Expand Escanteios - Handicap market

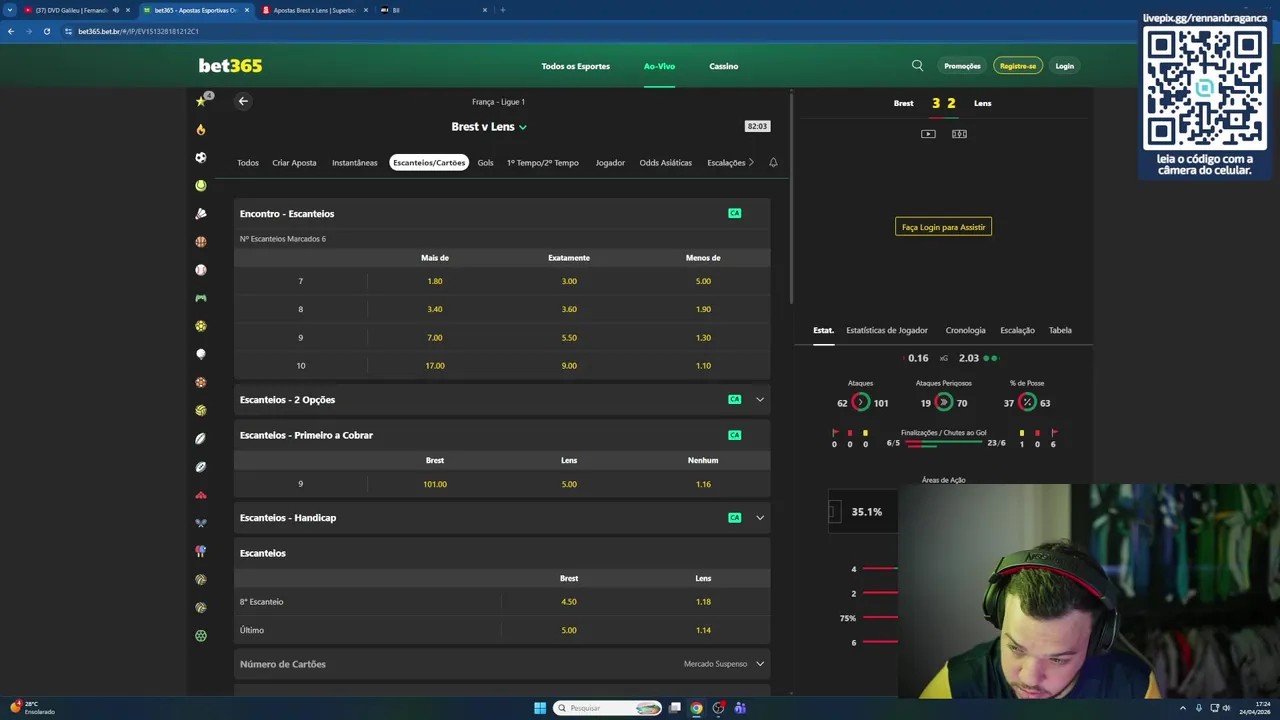click(x=760, y=518)
